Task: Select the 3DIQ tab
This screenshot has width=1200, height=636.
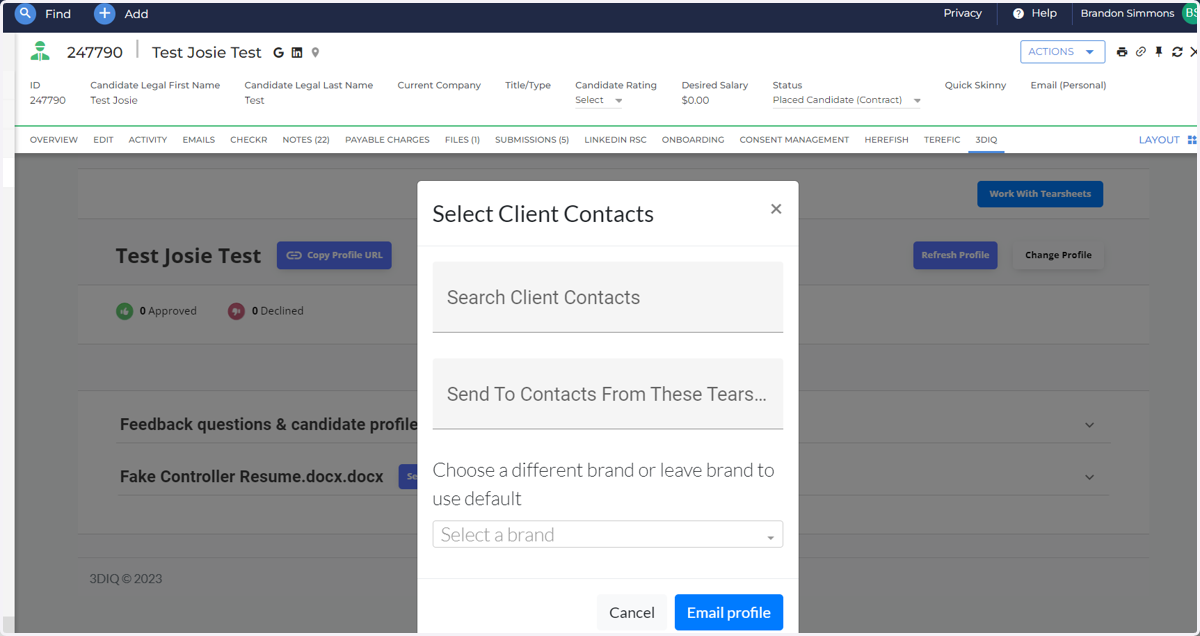Action: pyautogui.click(x=986, y=140)
